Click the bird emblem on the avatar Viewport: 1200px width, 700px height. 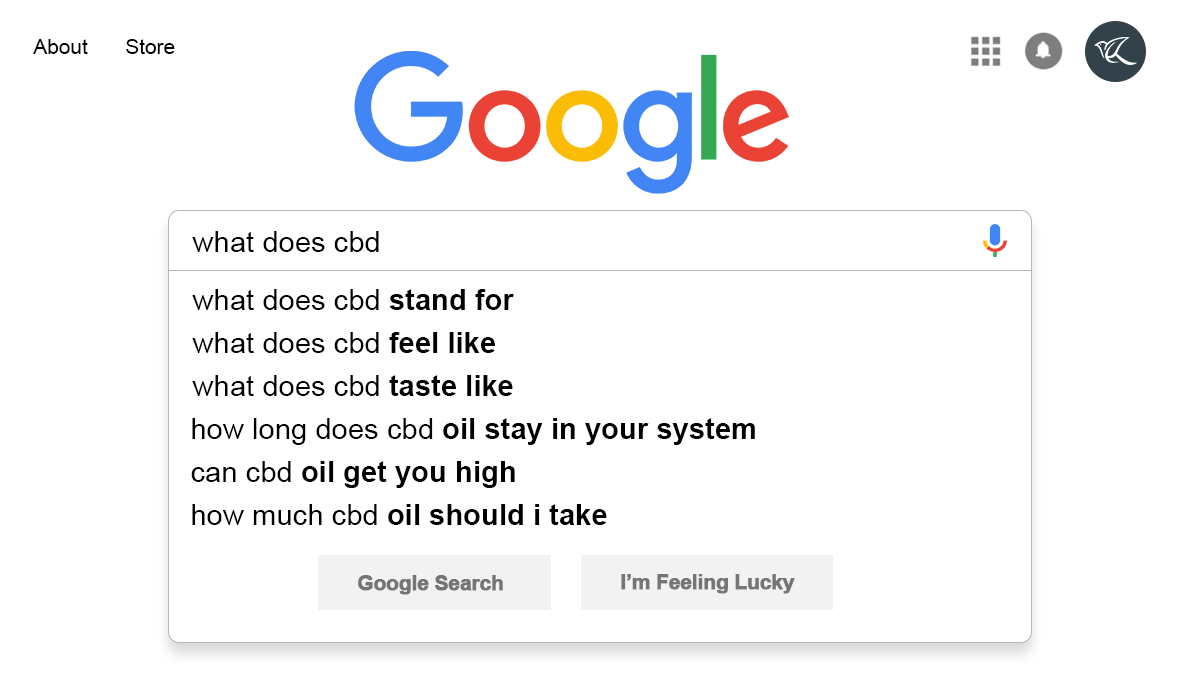(1115, 51)
